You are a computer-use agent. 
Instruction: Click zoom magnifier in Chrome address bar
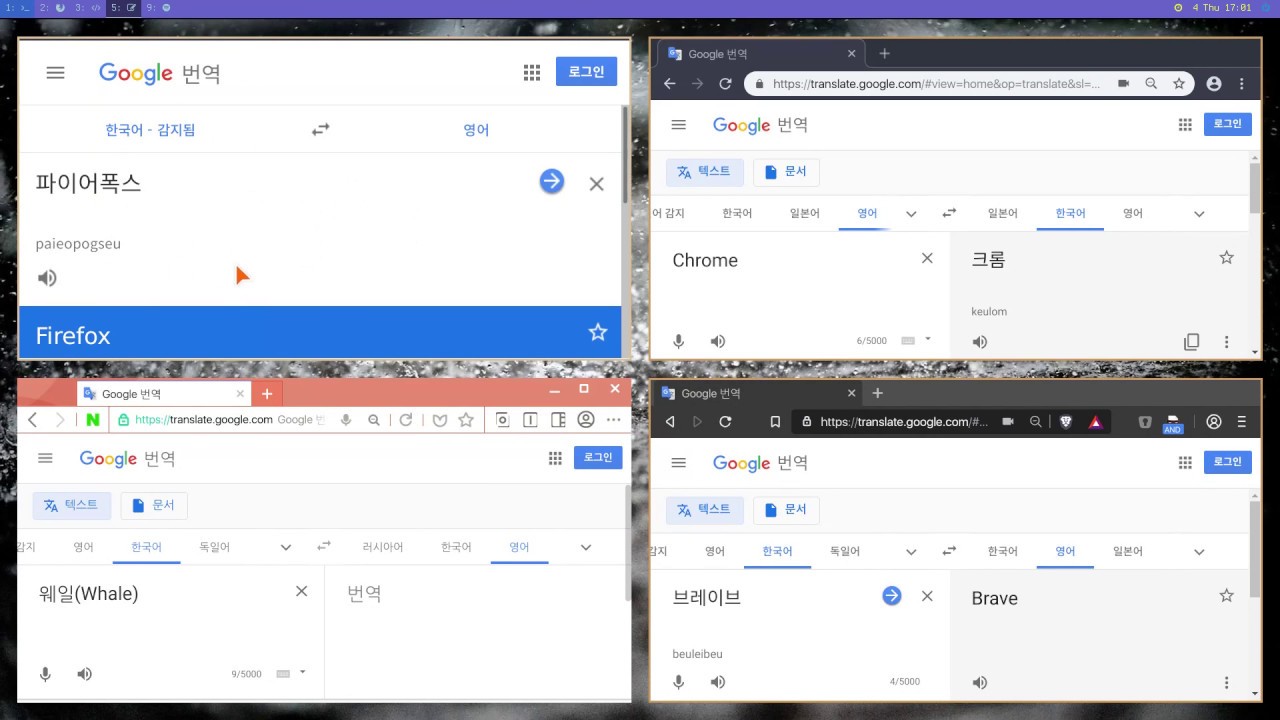1151,84
